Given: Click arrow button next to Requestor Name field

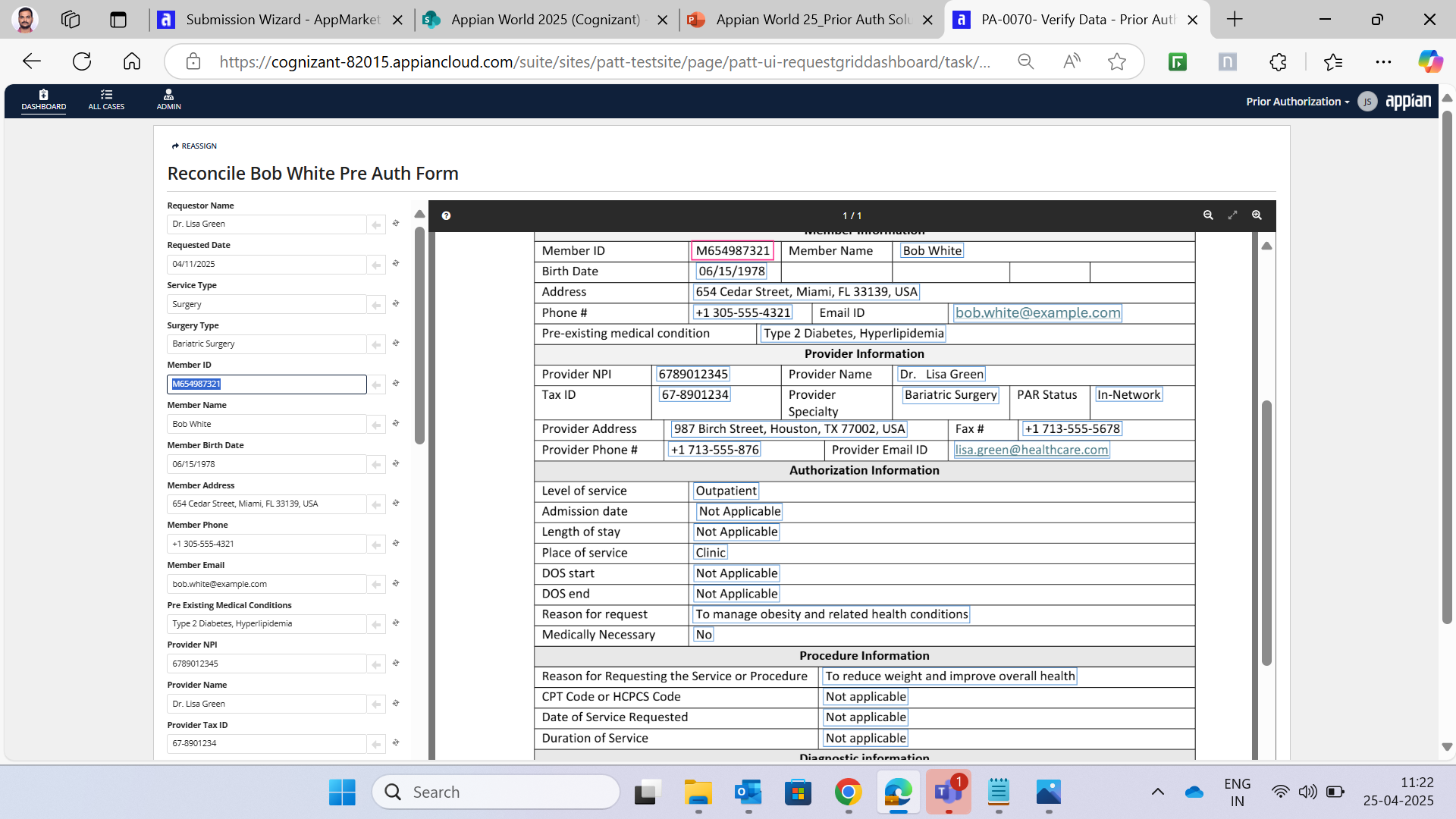Looking at the screenshot, I should (x=376, y=224).
